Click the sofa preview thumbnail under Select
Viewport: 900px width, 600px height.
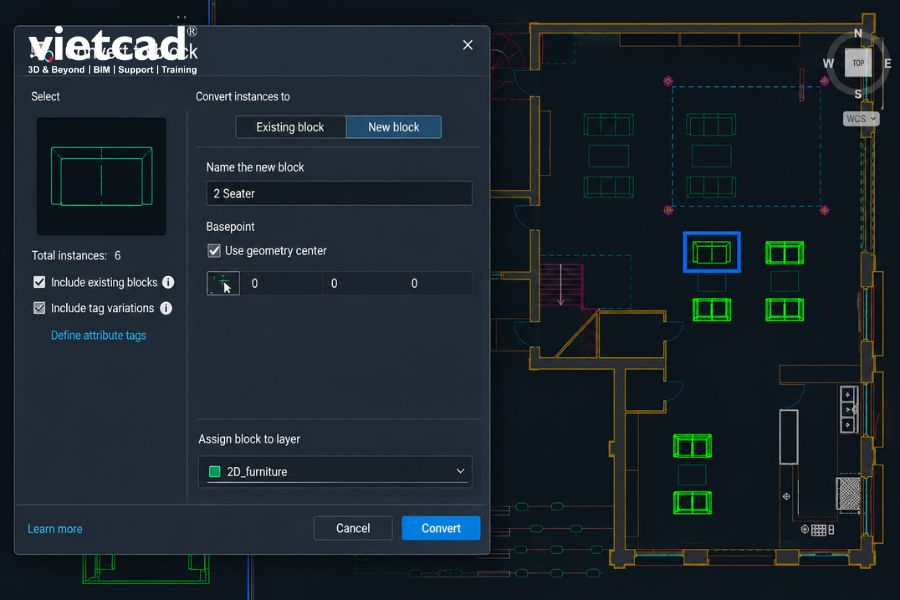[102, 176]
